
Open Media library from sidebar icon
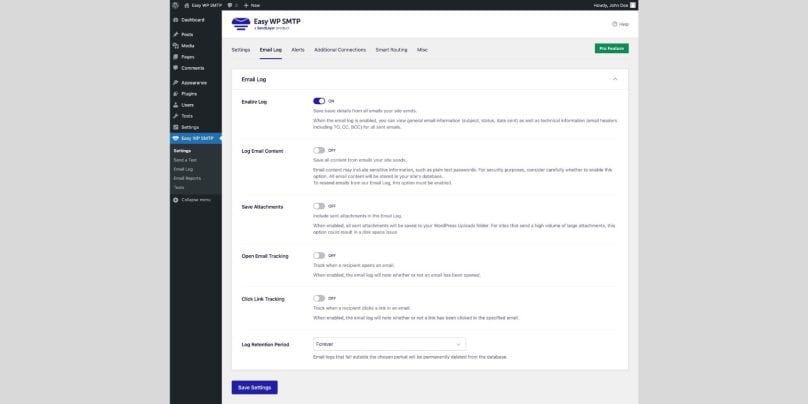pos(176,45)
